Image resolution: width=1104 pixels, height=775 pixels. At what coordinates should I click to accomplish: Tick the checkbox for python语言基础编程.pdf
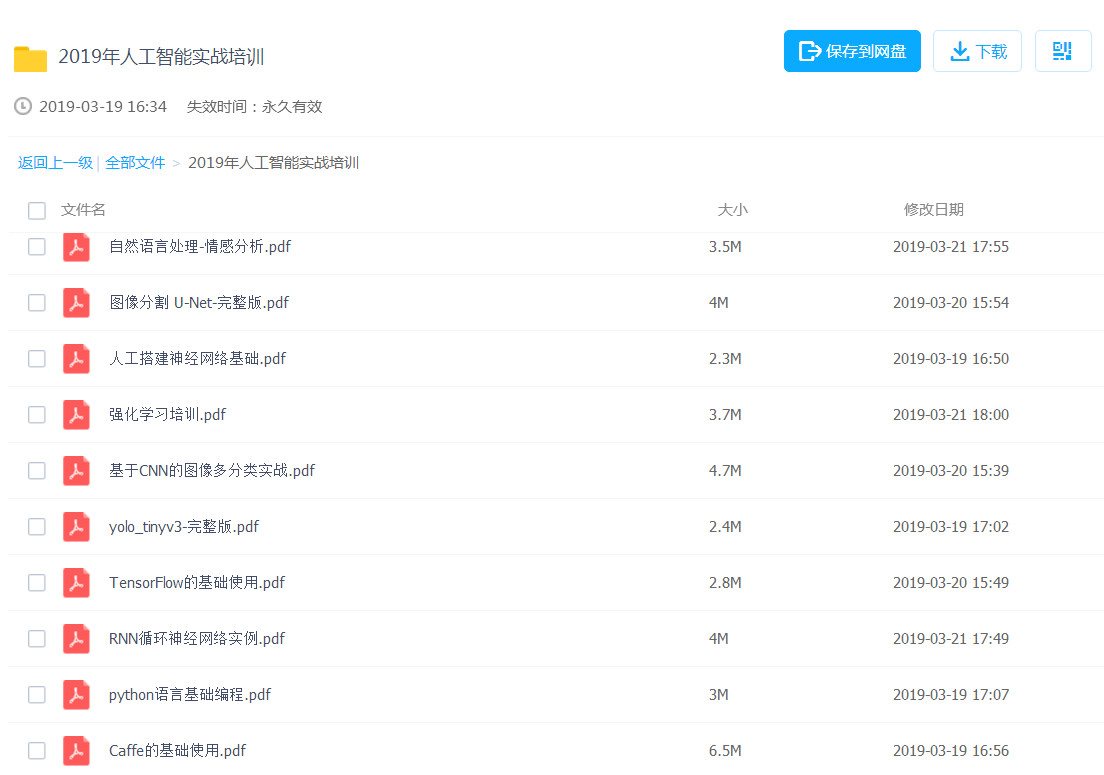coord(37,695)
